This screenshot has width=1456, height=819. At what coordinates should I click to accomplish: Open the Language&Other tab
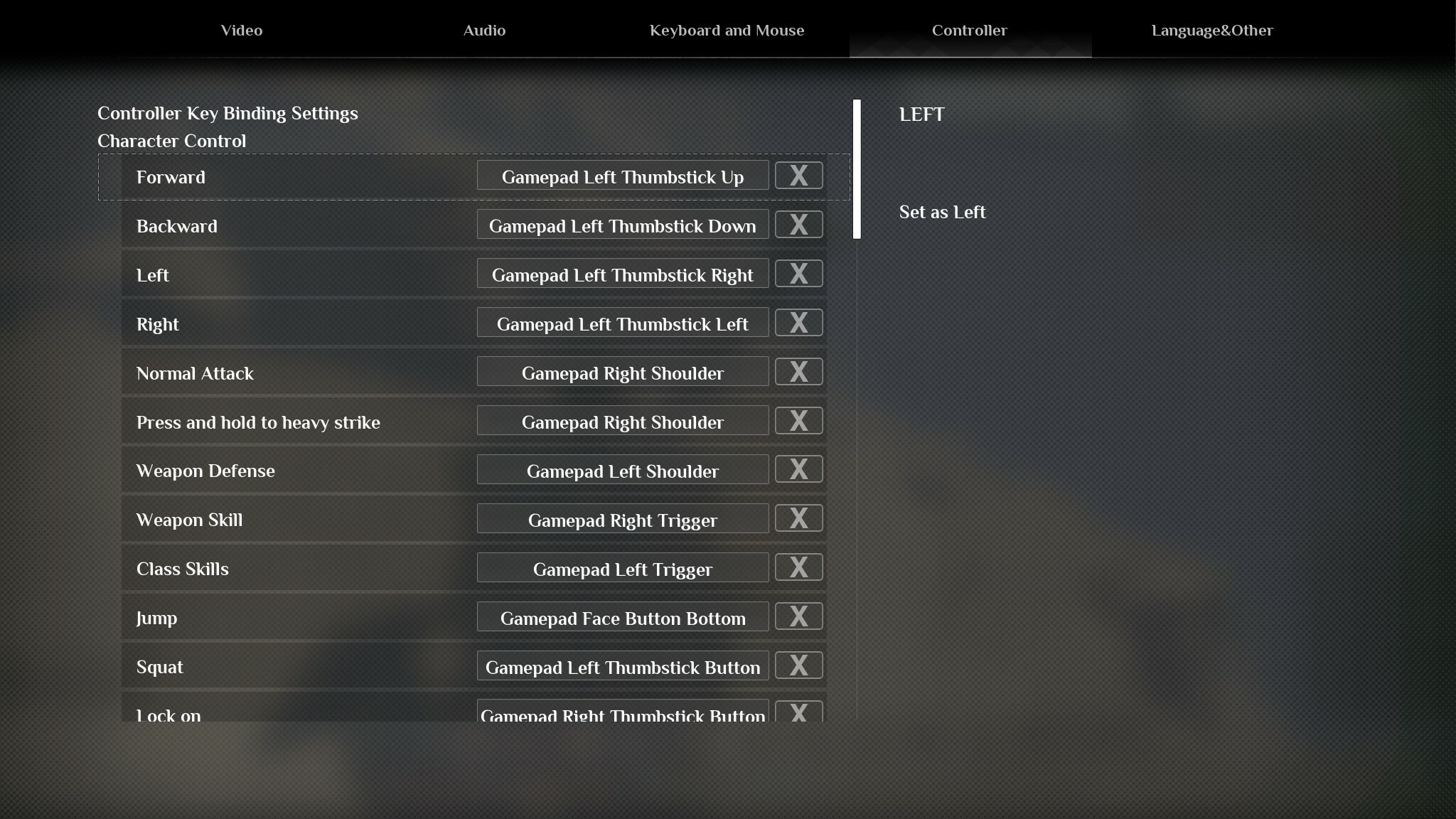[x=1212, y=31]
